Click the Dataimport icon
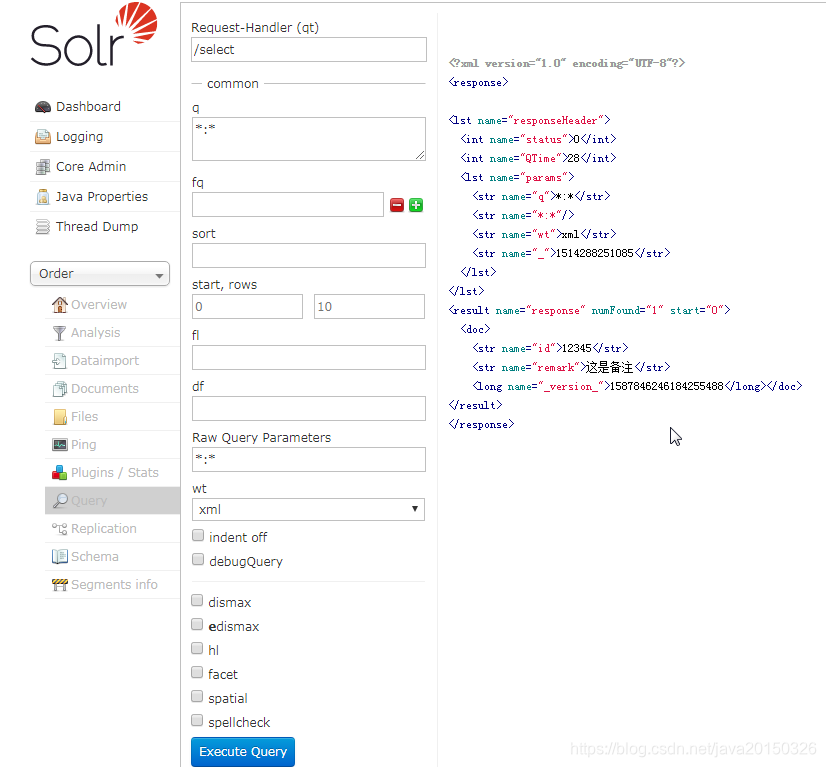This screenshot has width=826, height=767. click(x=59, y=361)
